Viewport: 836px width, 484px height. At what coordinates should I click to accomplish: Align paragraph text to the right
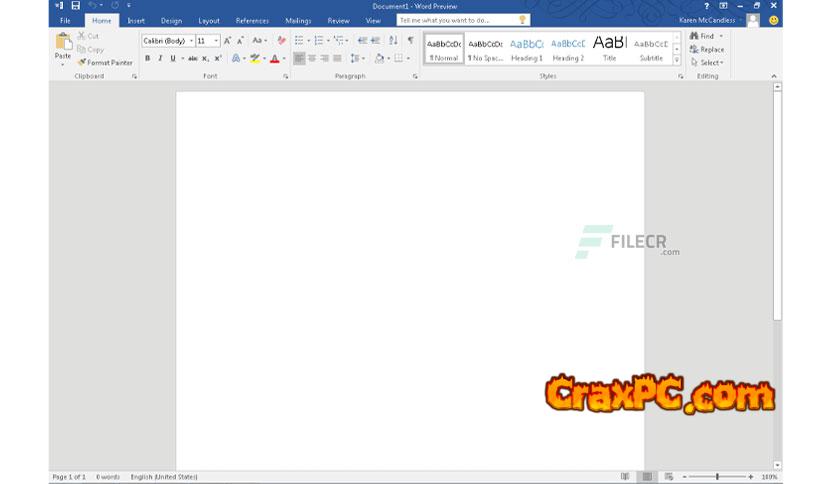click(325, 58)
